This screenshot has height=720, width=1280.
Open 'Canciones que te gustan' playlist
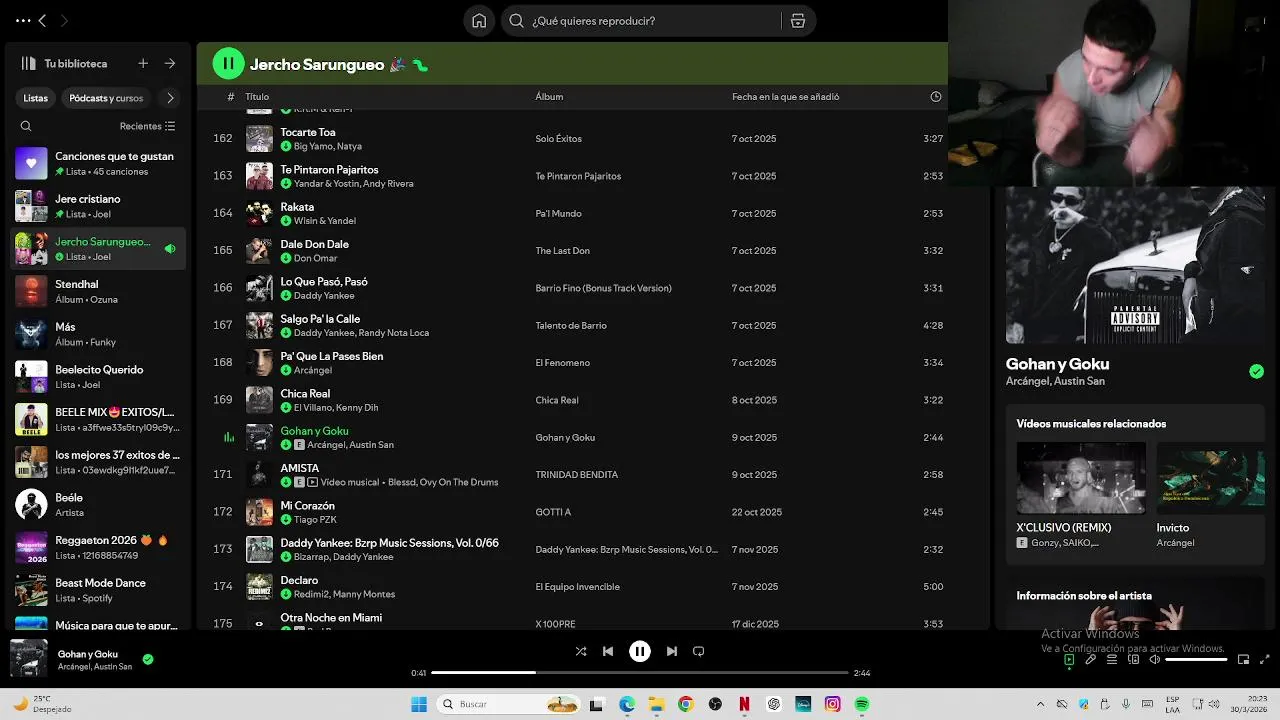coord(98,163)
